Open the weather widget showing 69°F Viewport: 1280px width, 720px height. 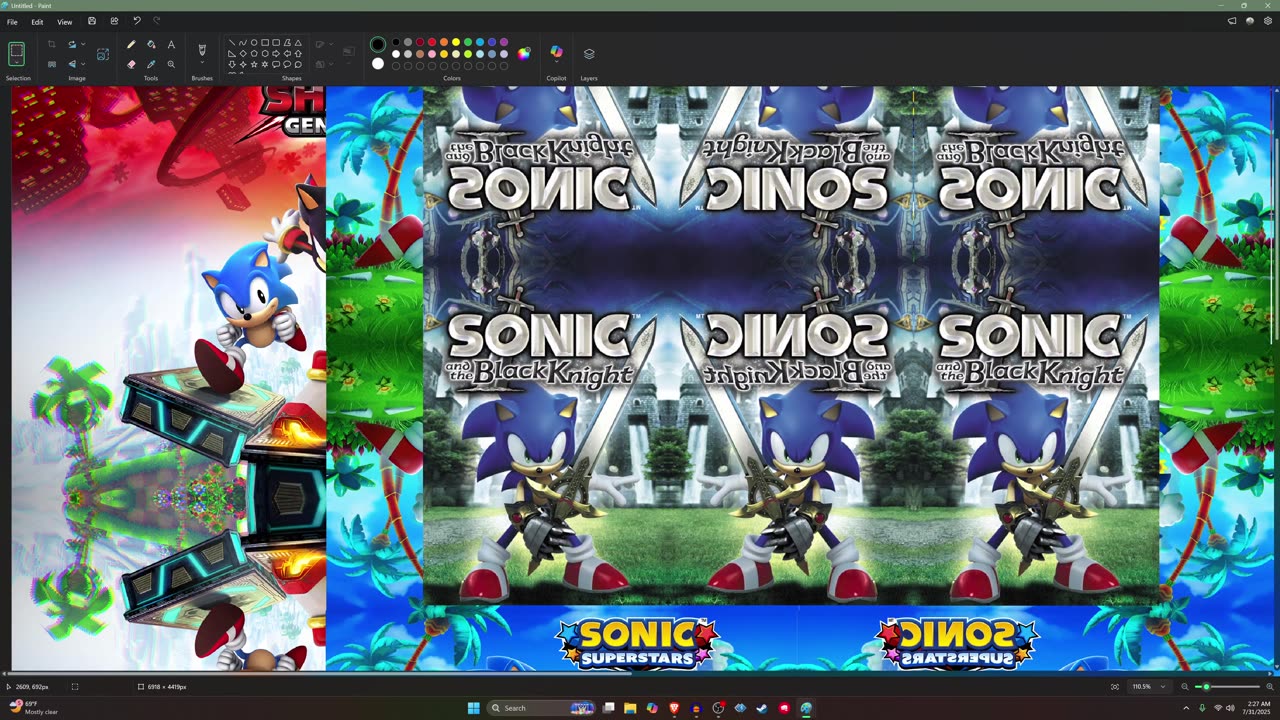[33, 707]
